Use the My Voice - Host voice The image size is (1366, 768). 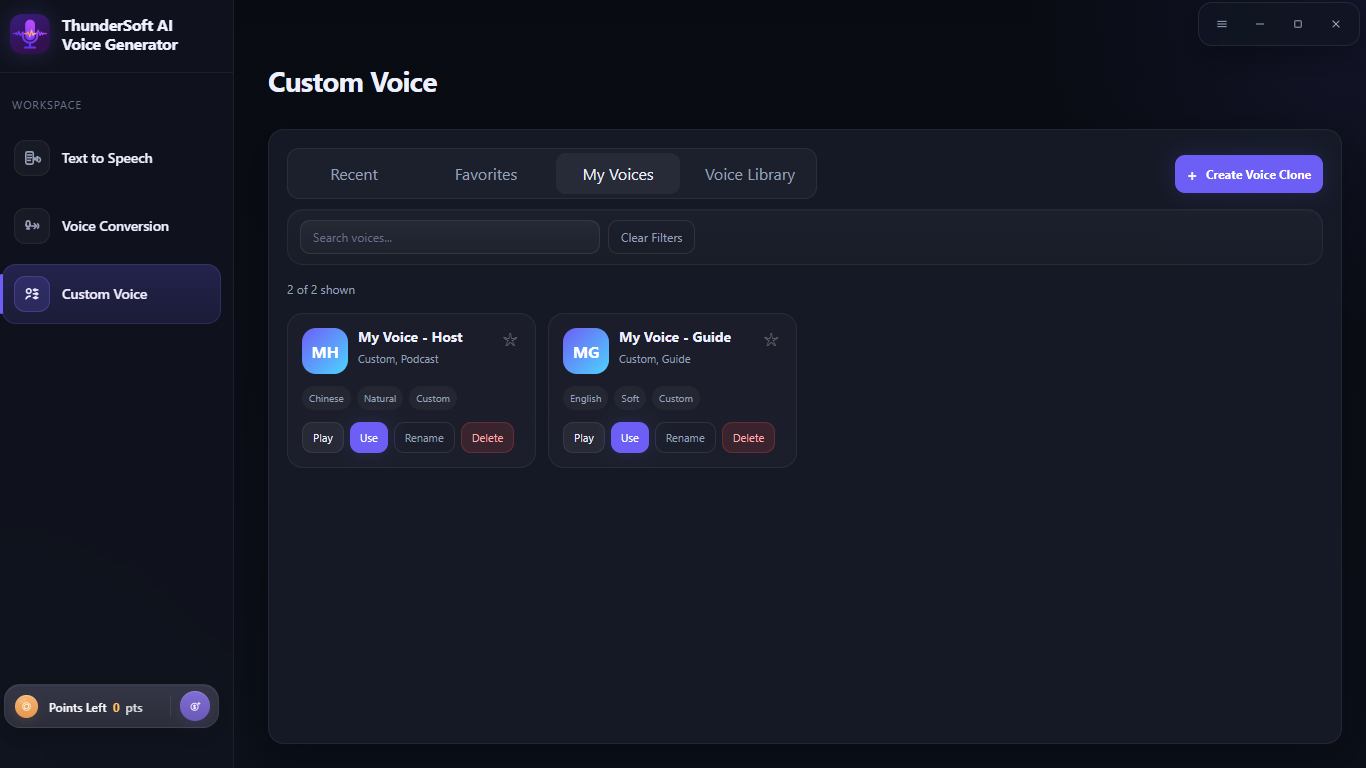[369, 438]
